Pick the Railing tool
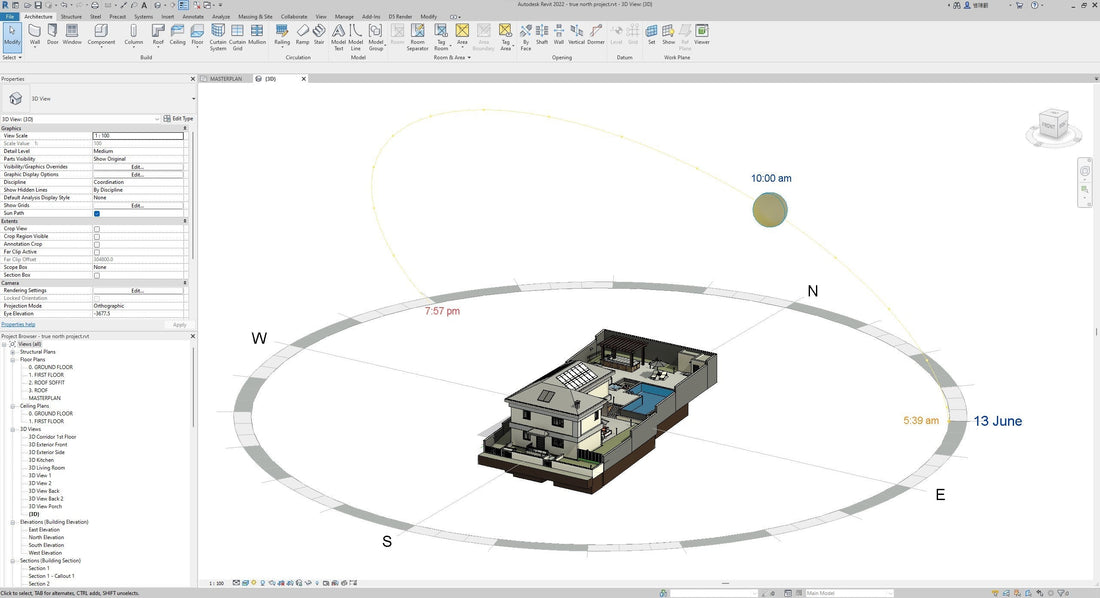Screen dimensions: 1100x598 point(282,35)
